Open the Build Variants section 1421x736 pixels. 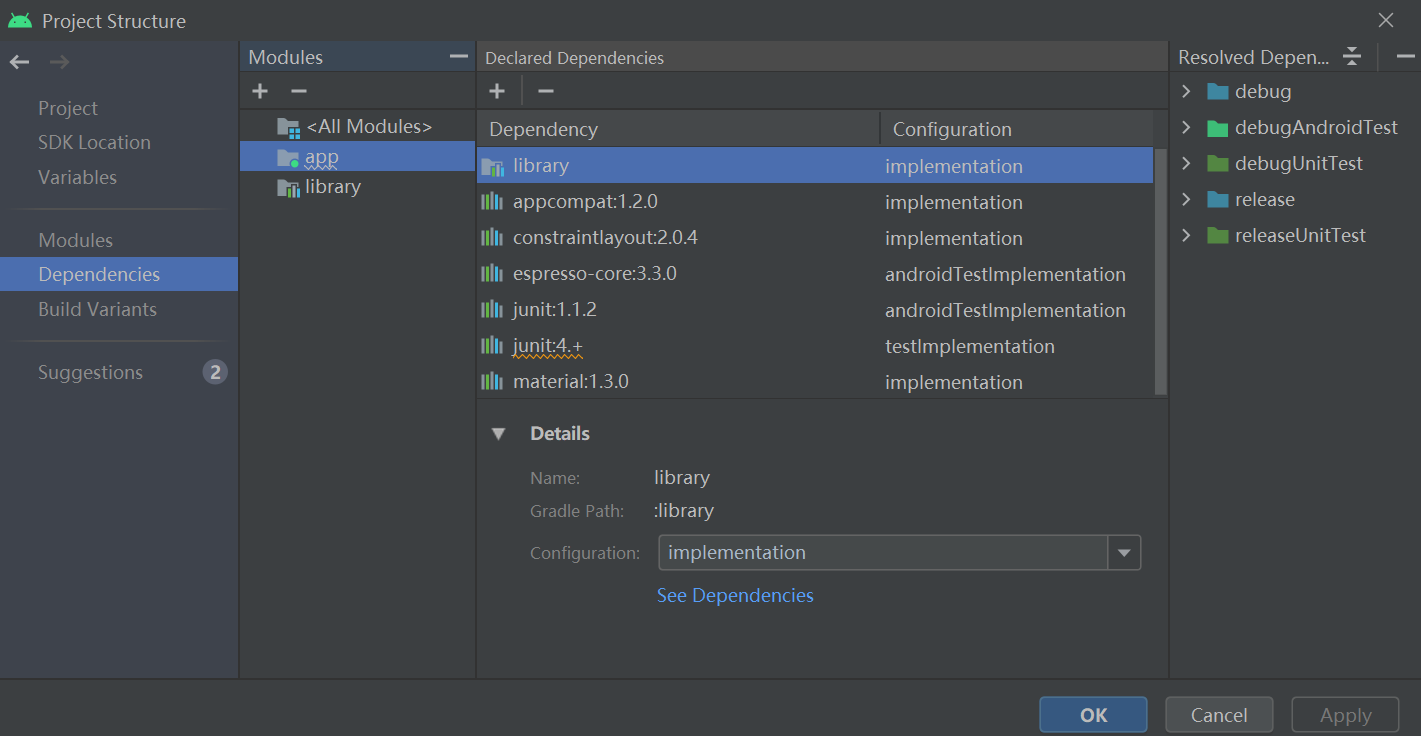click(x=97, y=309)
